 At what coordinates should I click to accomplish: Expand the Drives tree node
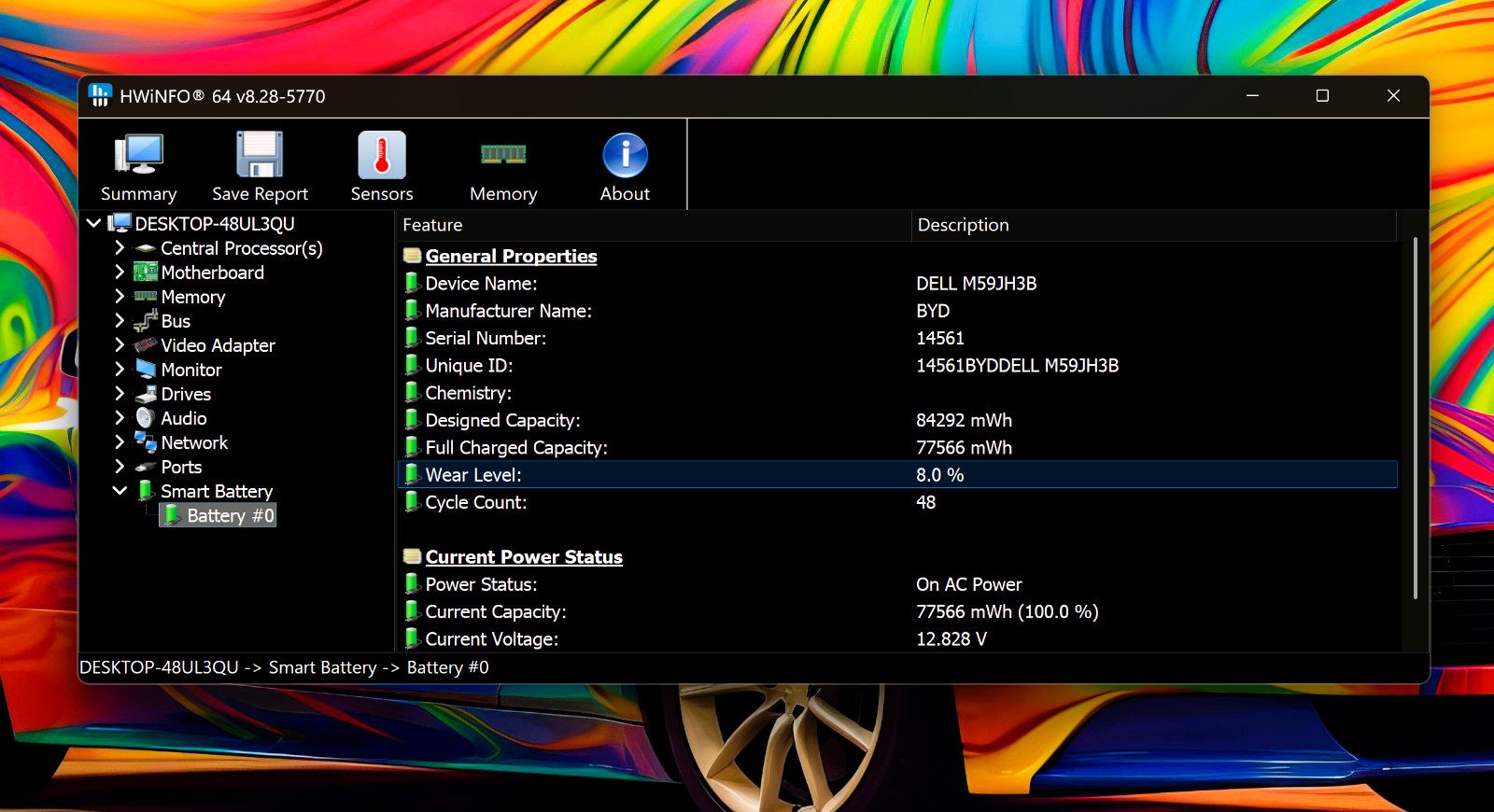[120, 394]
